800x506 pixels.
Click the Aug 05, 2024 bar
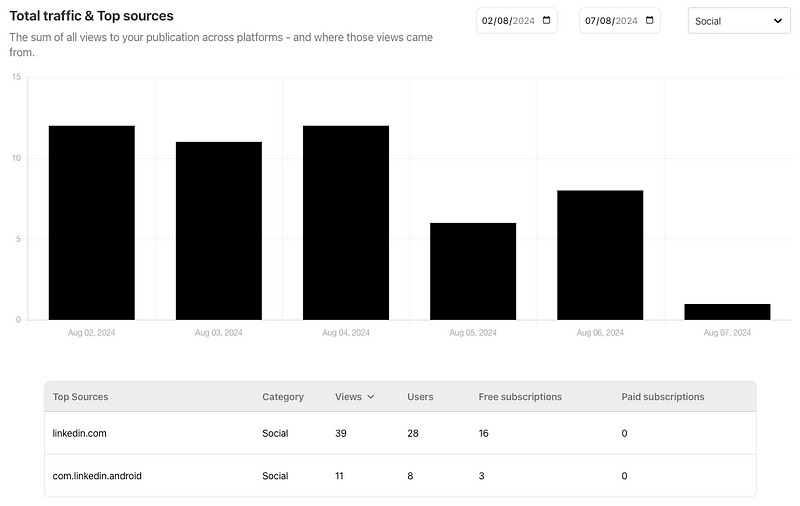click(473, 271)
